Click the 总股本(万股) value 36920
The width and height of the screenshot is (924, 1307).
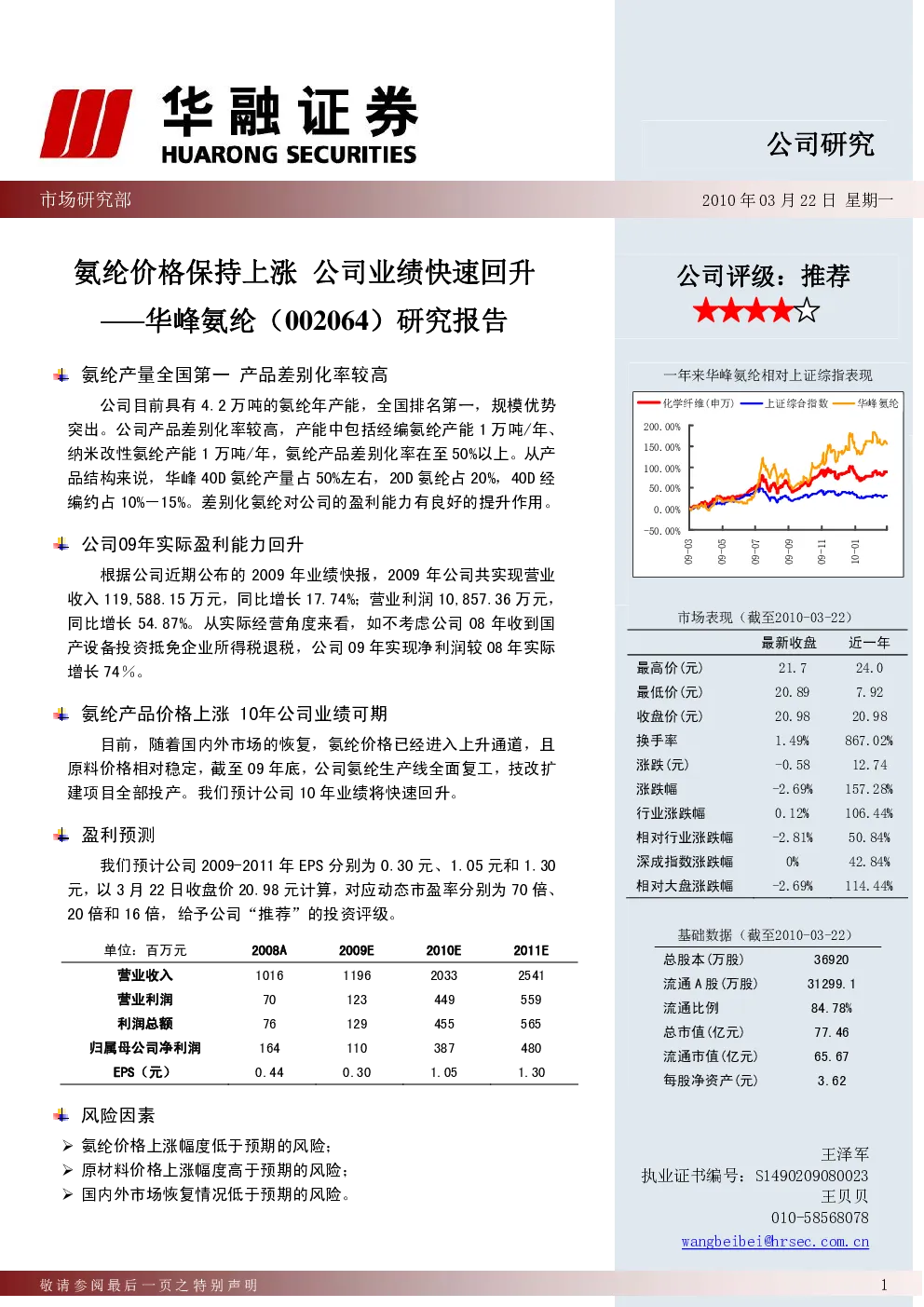tap(832, 960)
